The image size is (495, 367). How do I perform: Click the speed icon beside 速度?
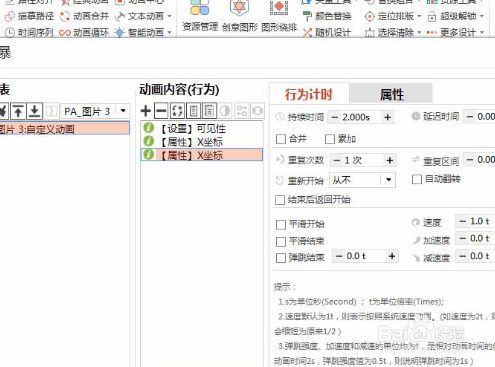pos(416,222)
